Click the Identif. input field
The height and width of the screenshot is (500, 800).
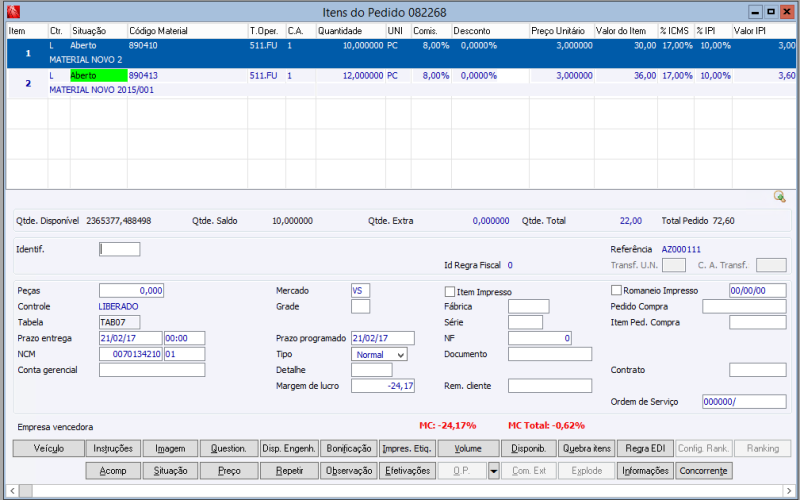coord(120,249)
